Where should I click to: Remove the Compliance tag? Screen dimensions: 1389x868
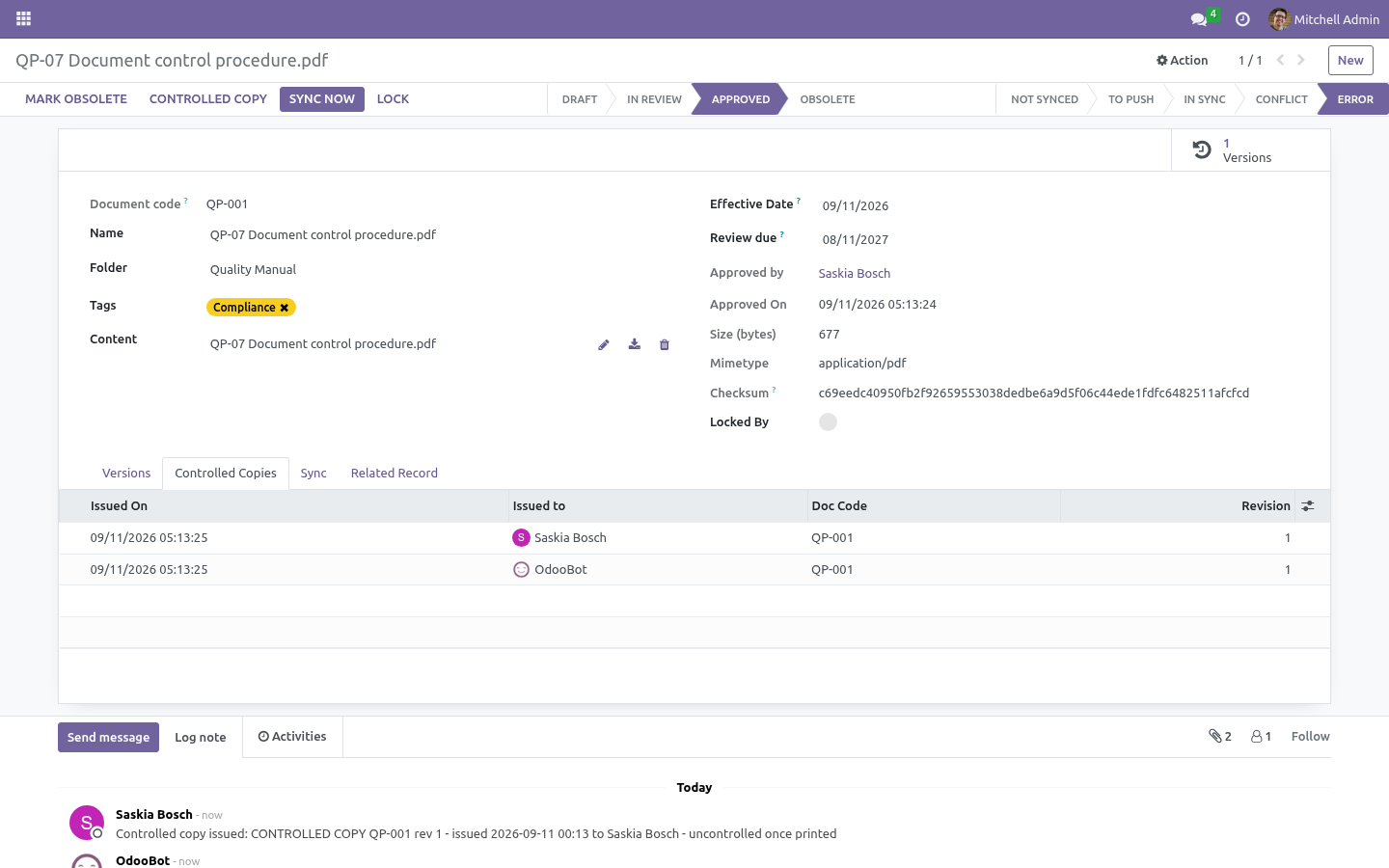[x=285, y=308]
